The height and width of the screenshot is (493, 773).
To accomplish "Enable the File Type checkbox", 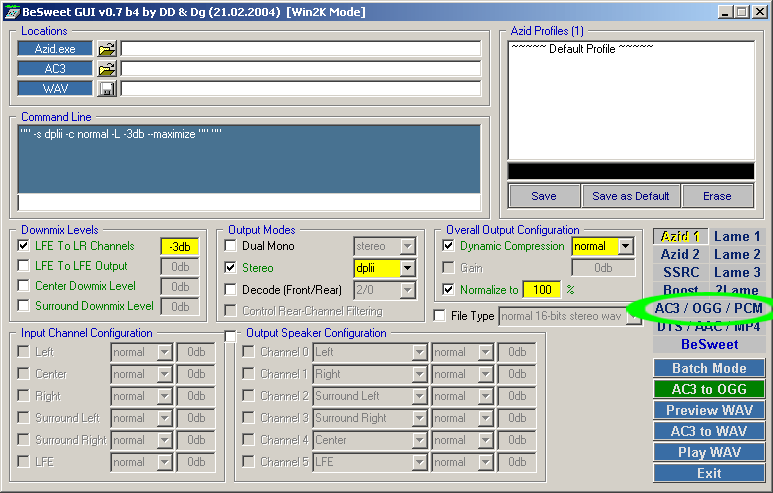I will [439, 316].
